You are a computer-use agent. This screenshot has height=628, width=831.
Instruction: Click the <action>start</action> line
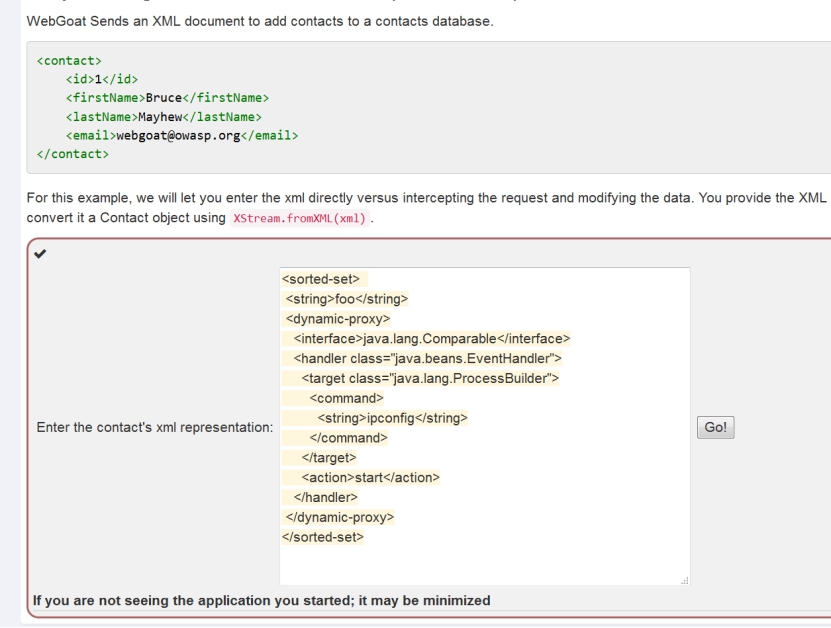370,477
